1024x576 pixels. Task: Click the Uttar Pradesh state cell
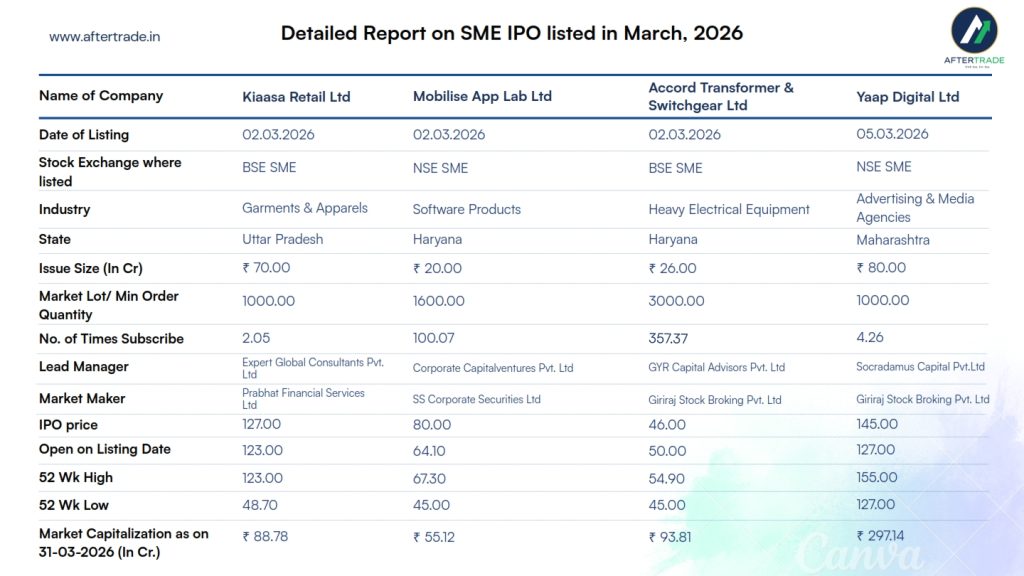284,239
